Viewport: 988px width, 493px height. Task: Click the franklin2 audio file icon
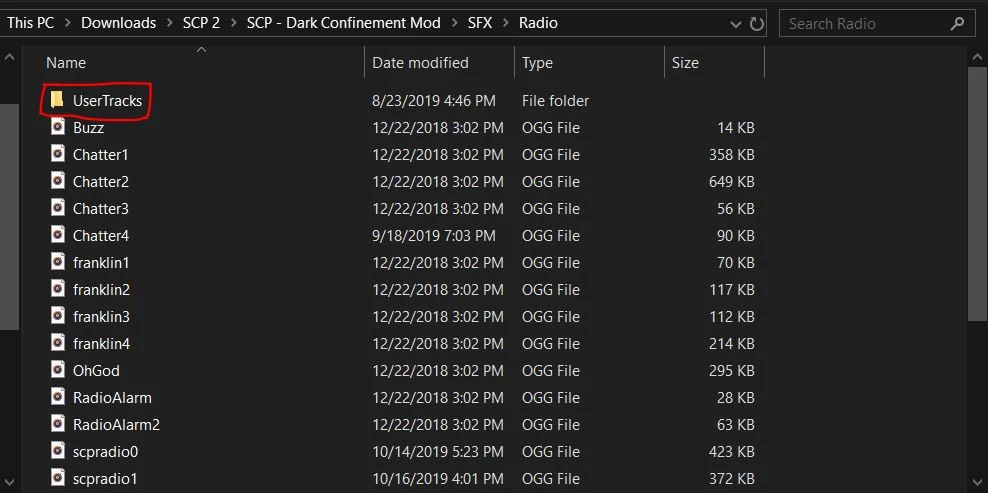[x=58, y=289]
